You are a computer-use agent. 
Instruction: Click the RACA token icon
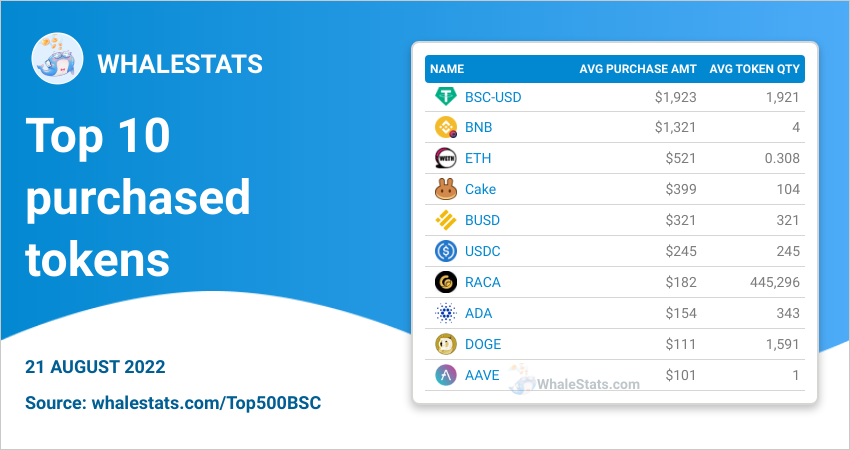pos(446,282)
